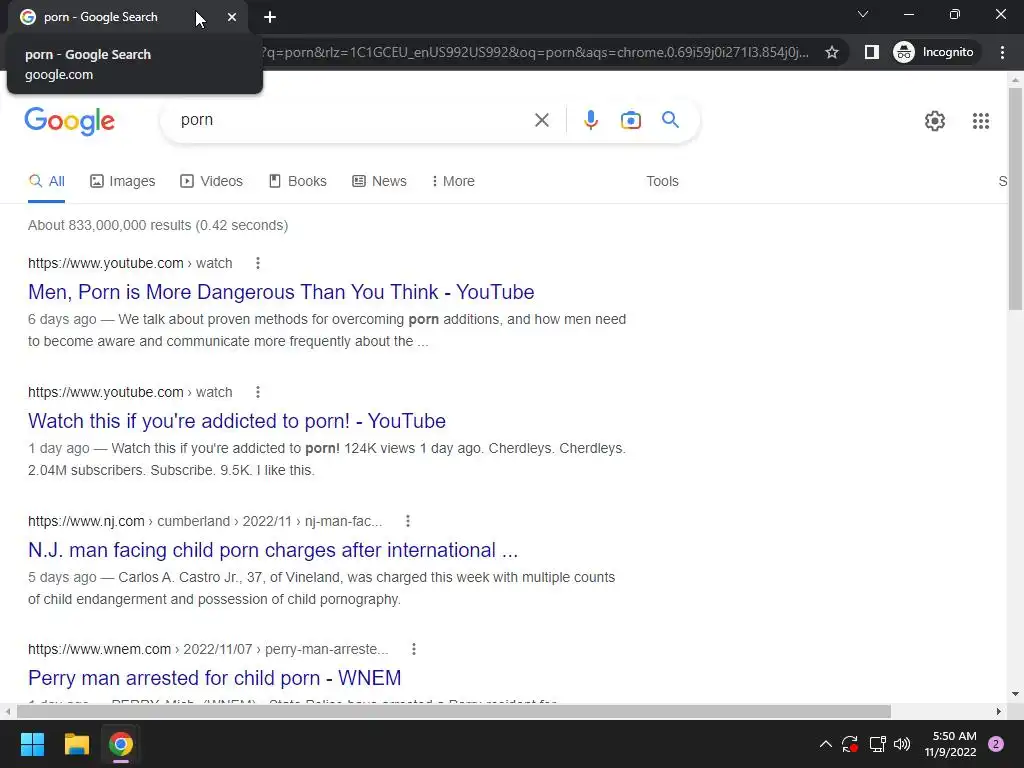The height and width of the screenshot is (768, 1024).
Task: Open Watch this if you're addicted link
Action: tap(236, 421)
